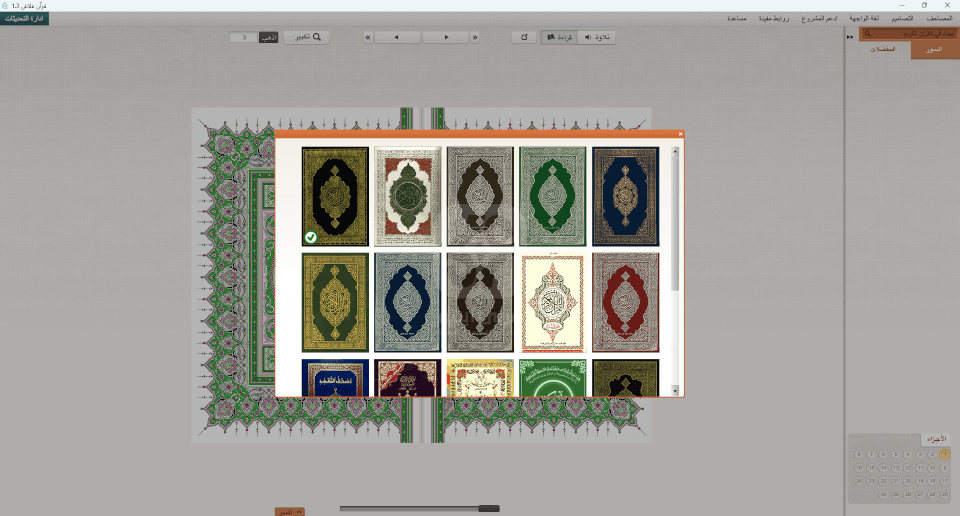Choose the maroon cover in bottom row

(407, 378)
